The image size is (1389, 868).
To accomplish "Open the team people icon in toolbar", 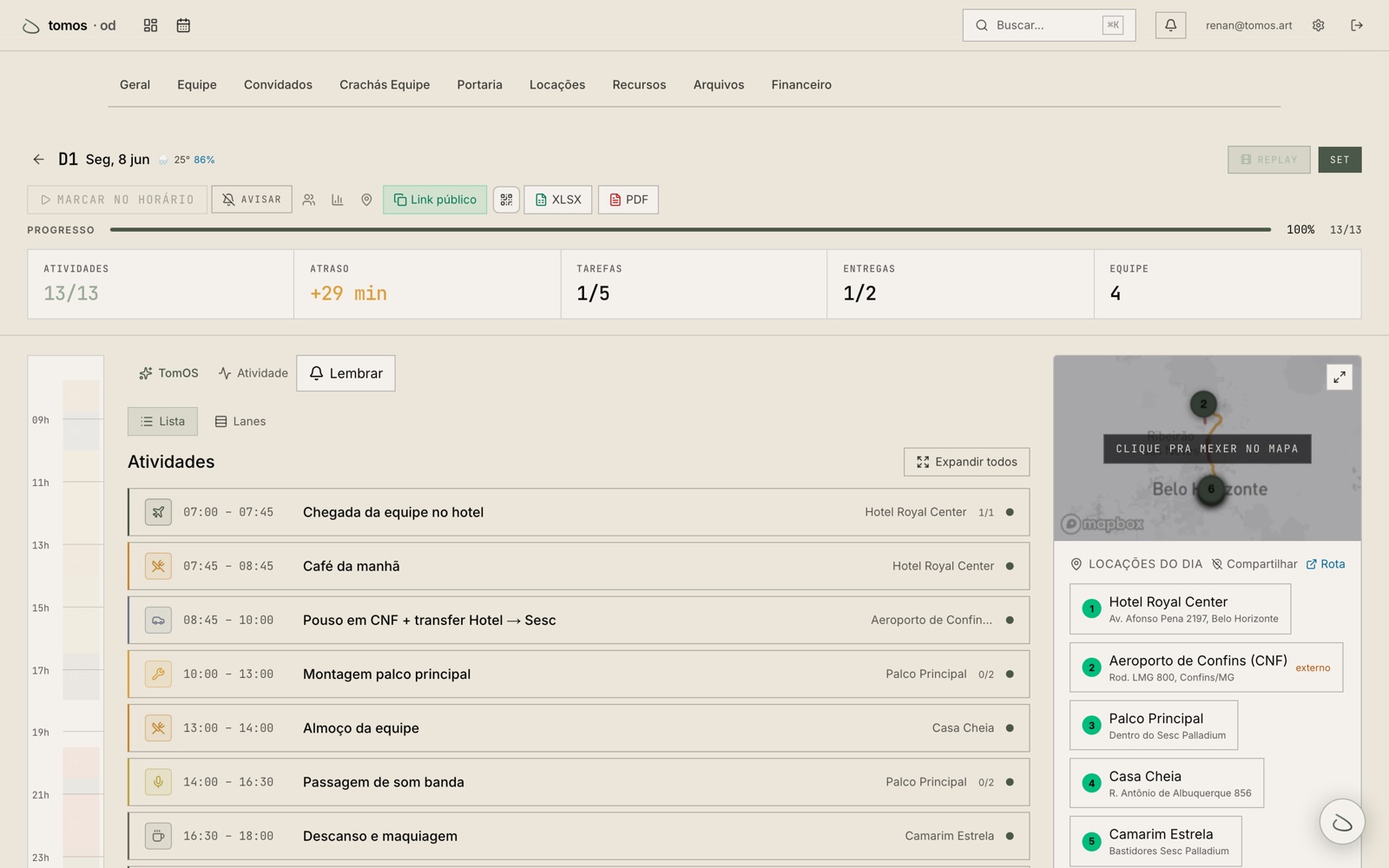I will point(309,200).
